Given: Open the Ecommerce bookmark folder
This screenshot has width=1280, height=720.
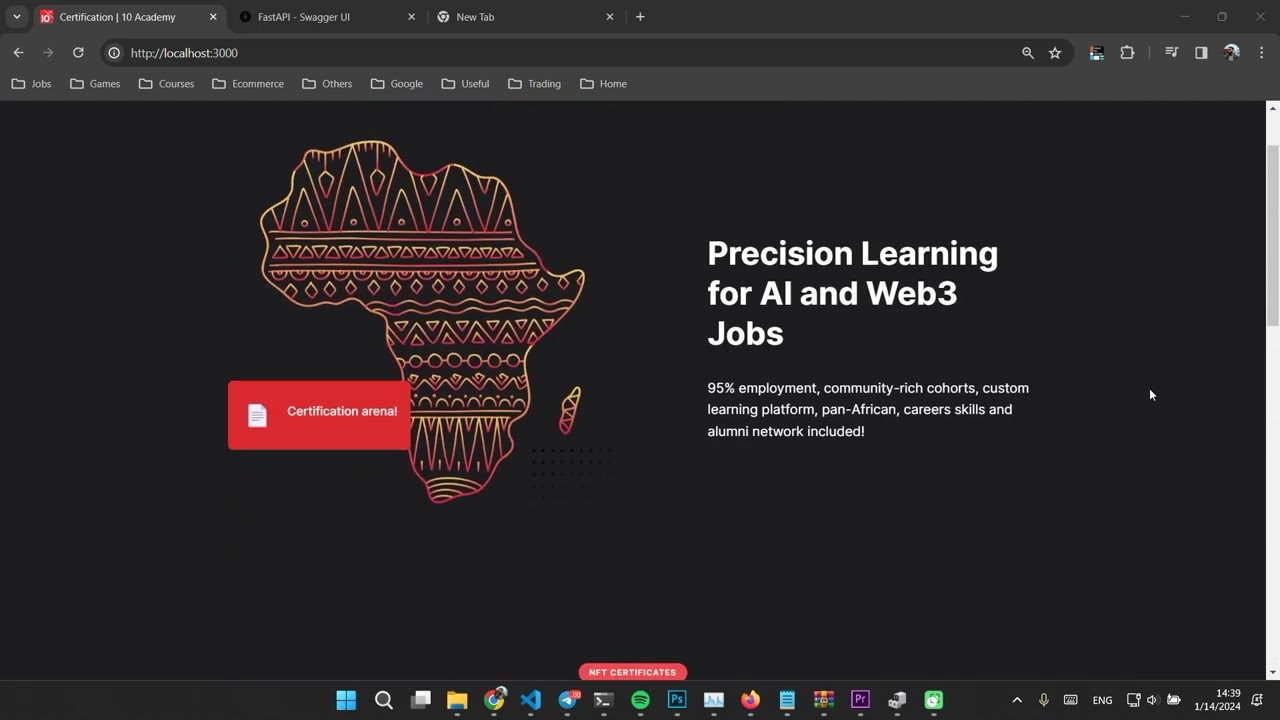Looking at the screenshot, I should click(x=248, y=84).
